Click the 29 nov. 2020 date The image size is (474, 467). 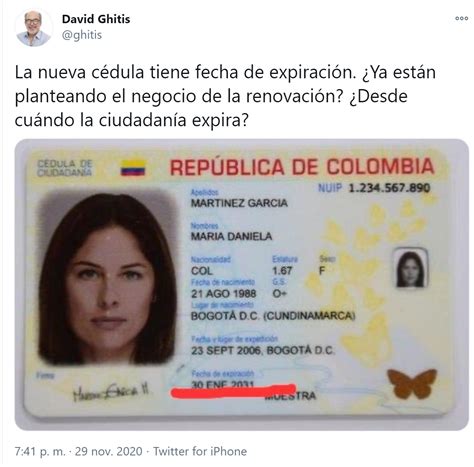[109, 451]
